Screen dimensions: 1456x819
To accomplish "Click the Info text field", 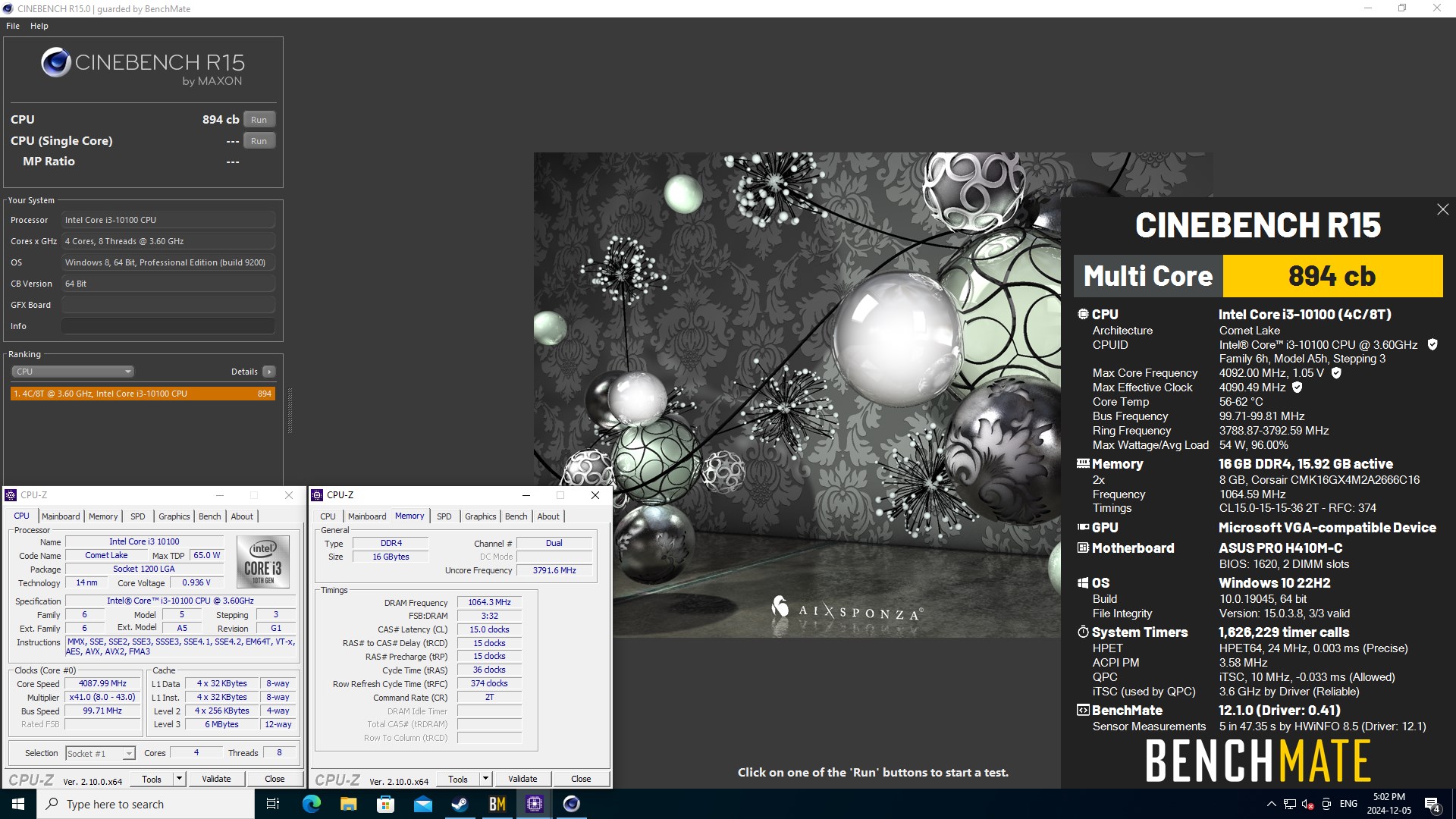I will pyautogui.click(x=168, y=326).
